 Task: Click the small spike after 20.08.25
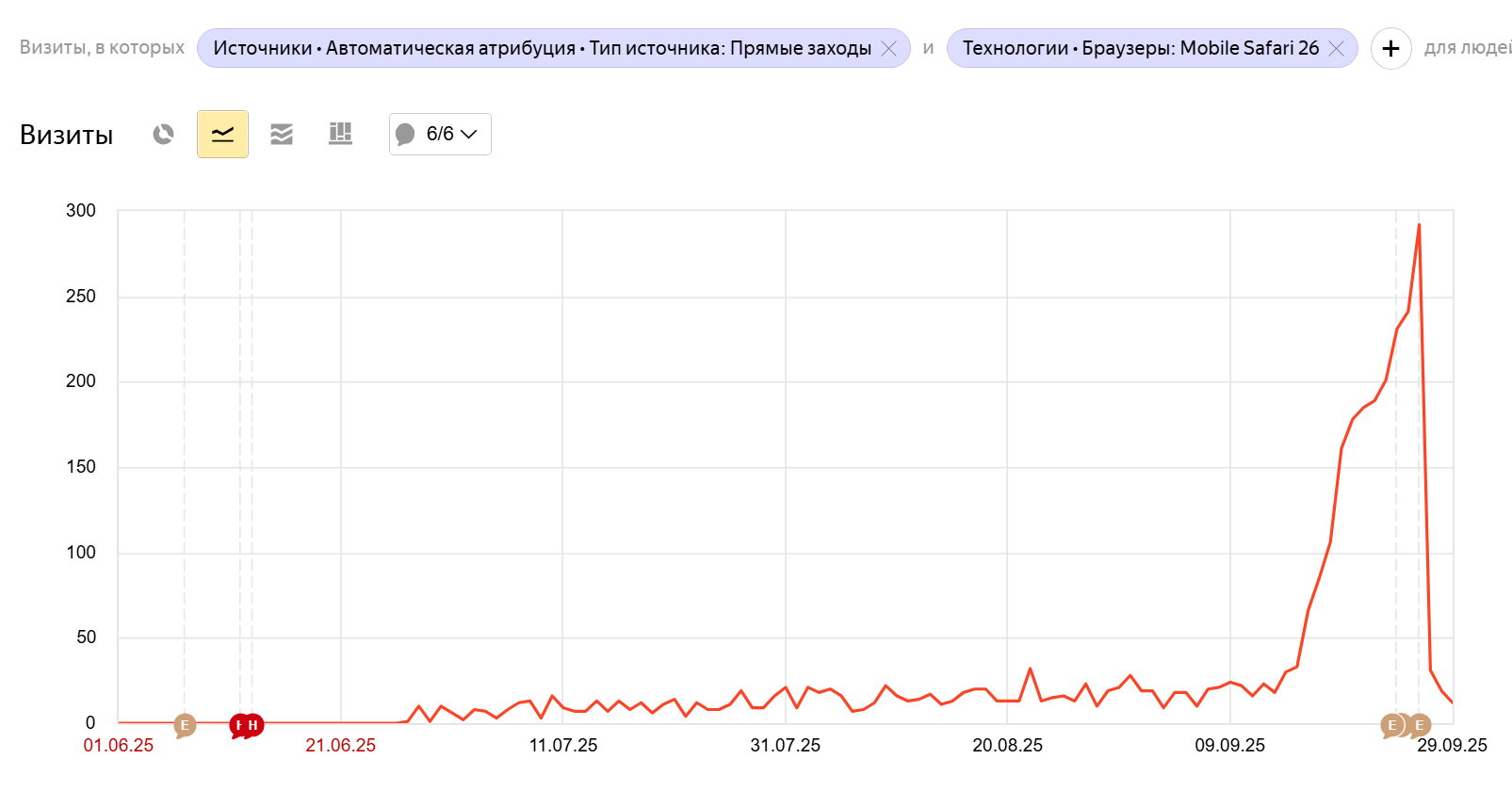coord(1030,670)
